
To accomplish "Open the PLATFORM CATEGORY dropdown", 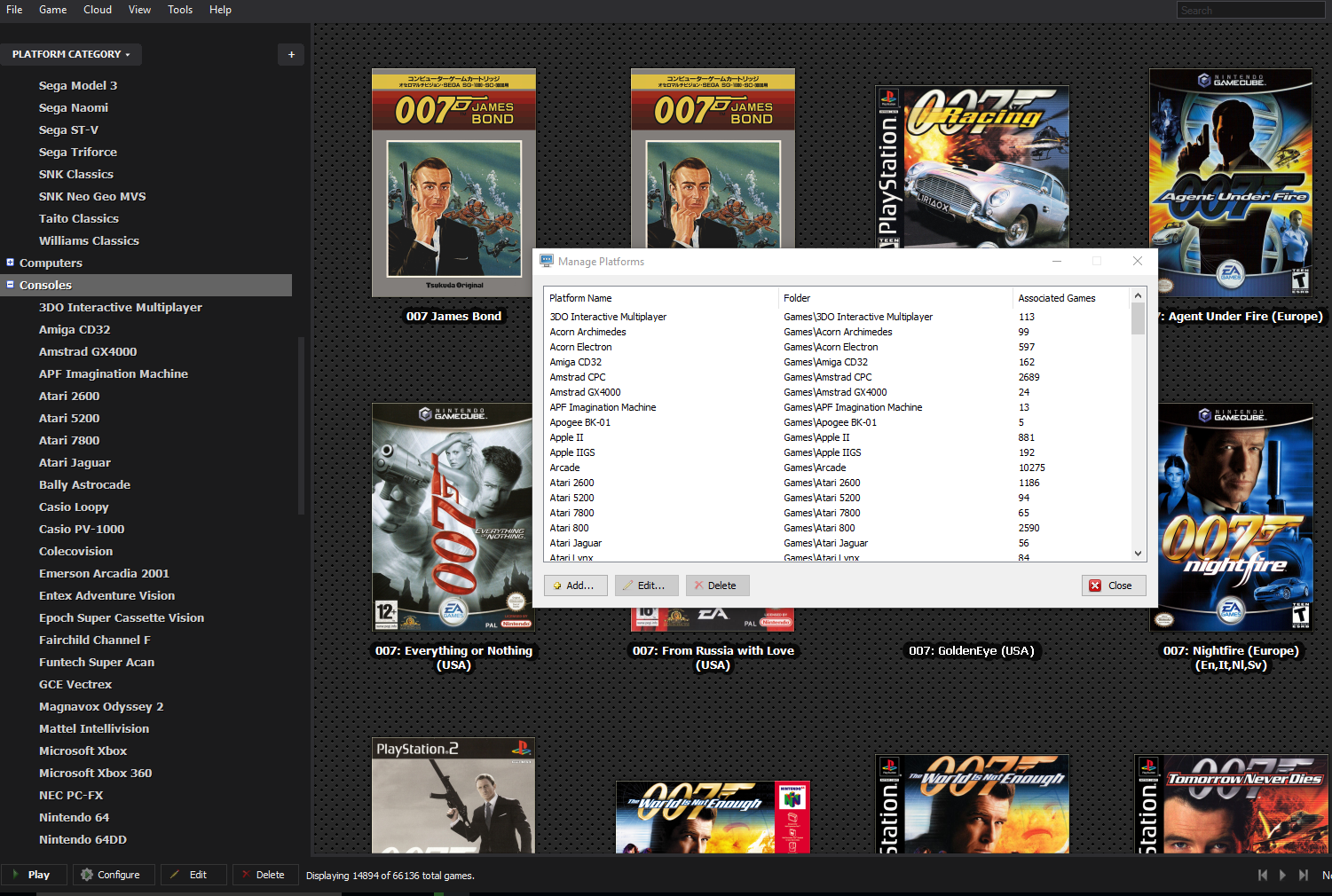I will [x=71, y=54].
